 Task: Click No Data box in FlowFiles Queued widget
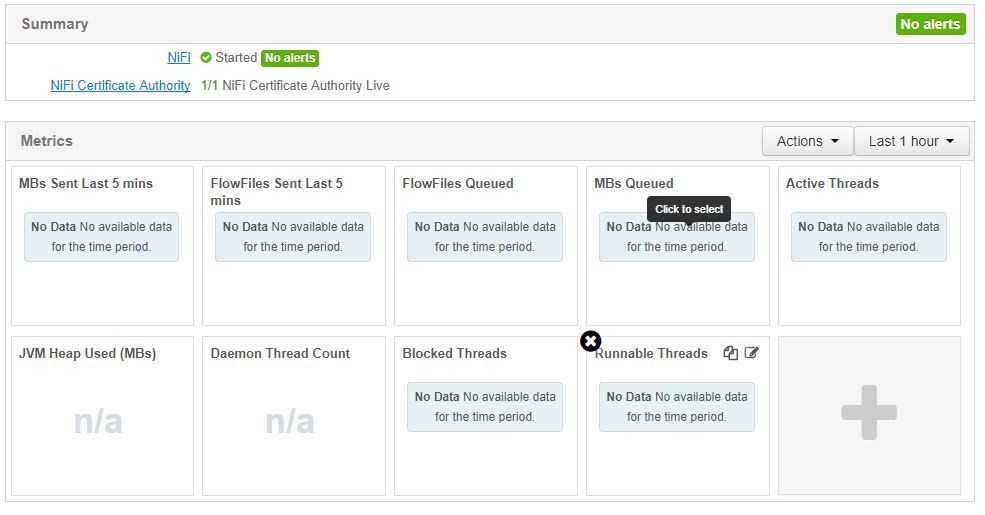coord(485,237)
